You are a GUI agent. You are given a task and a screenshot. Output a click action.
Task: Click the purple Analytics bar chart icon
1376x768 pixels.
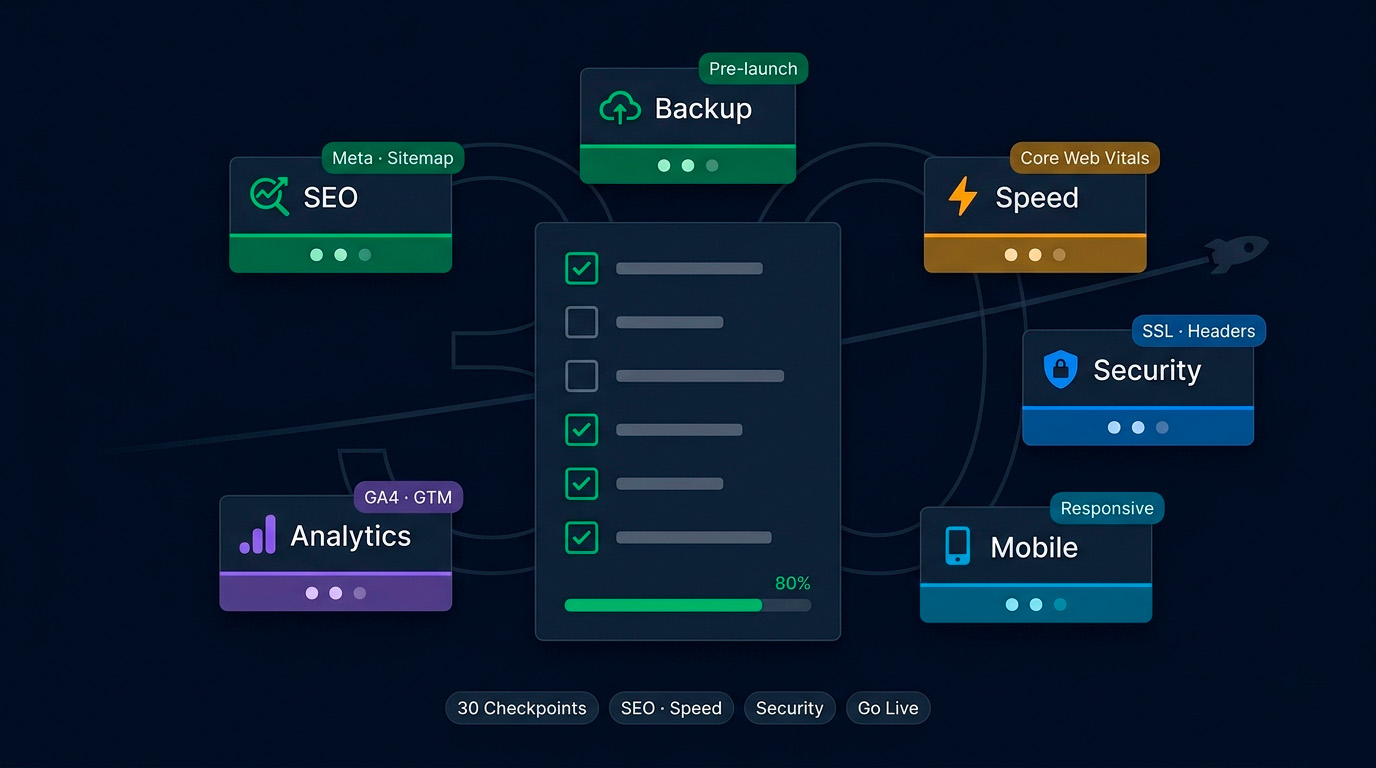click(258, 535)
